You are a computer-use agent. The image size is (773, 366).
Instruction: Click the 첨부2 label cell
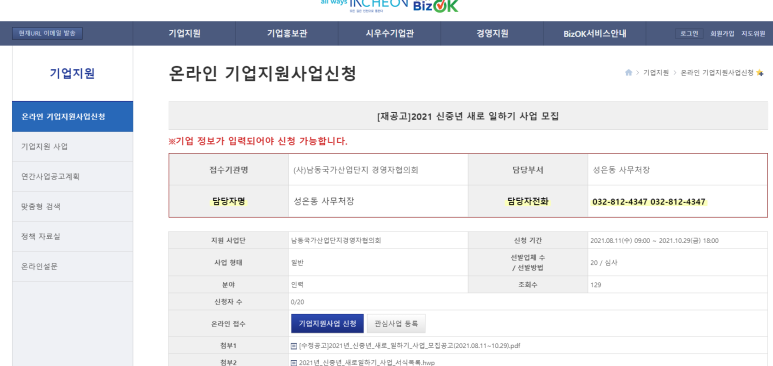pyautogui.click(x=229, y=361)
